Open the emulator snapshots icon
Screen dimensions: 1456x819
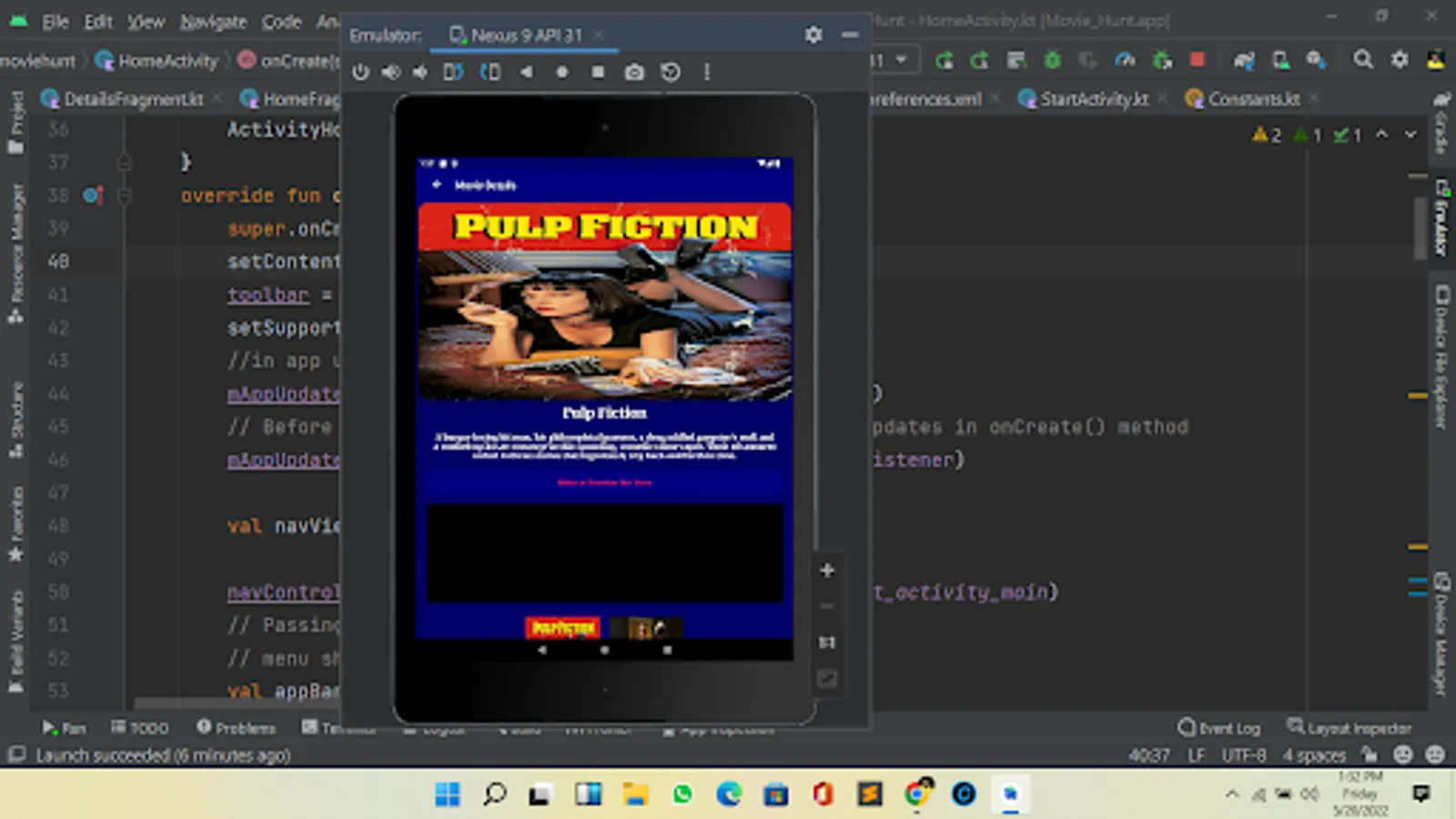tap(671, 72)
